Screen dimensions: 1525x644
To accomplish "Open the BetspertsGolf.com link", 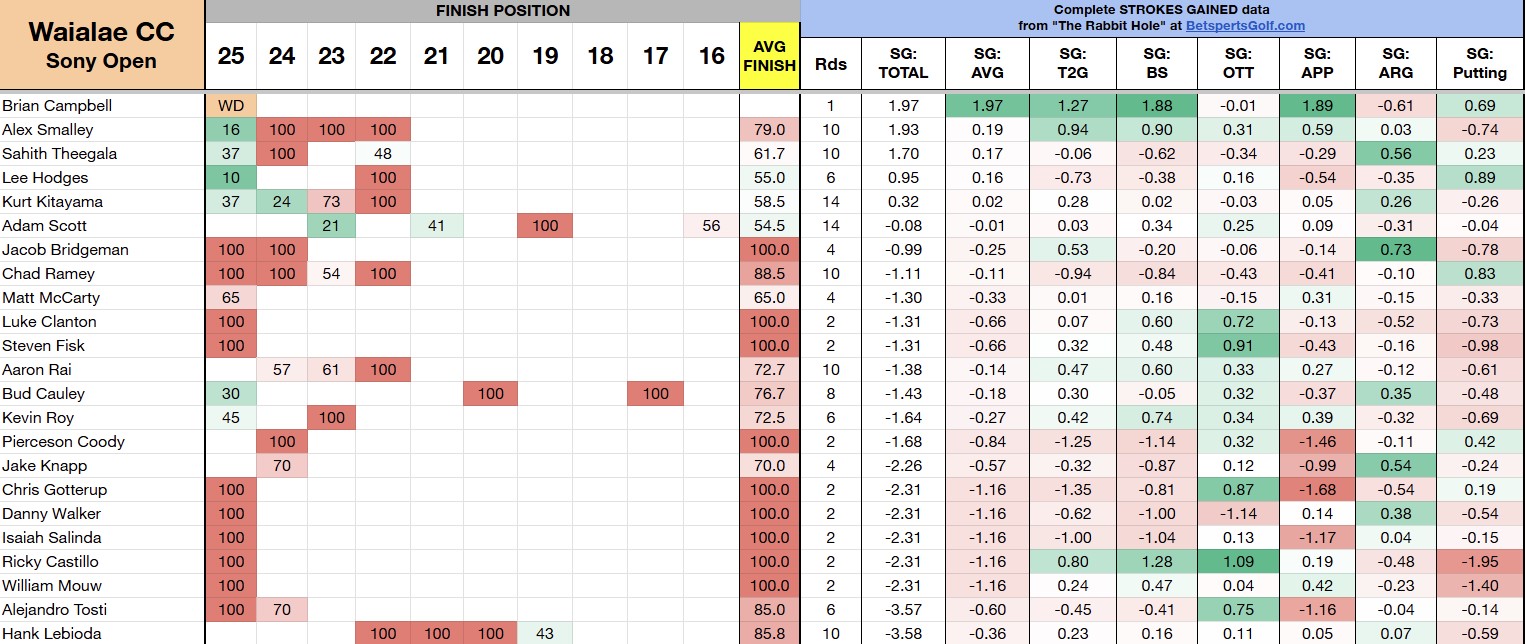I will tap(1245, 26).
